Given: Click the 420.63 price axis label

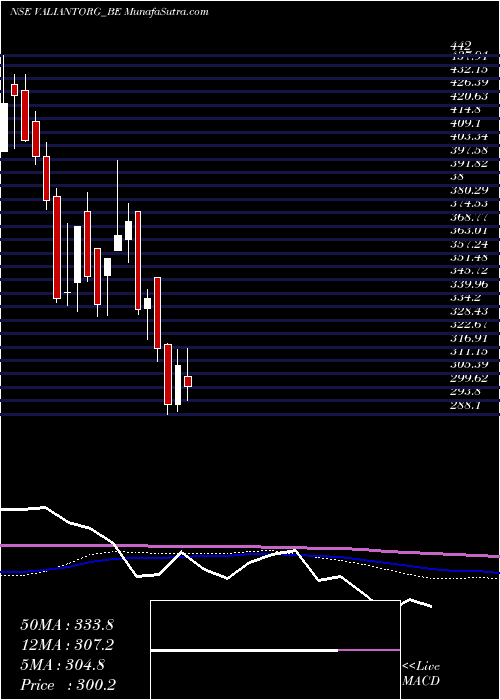Looking at the screenshot, I should (x=469, y=96).
